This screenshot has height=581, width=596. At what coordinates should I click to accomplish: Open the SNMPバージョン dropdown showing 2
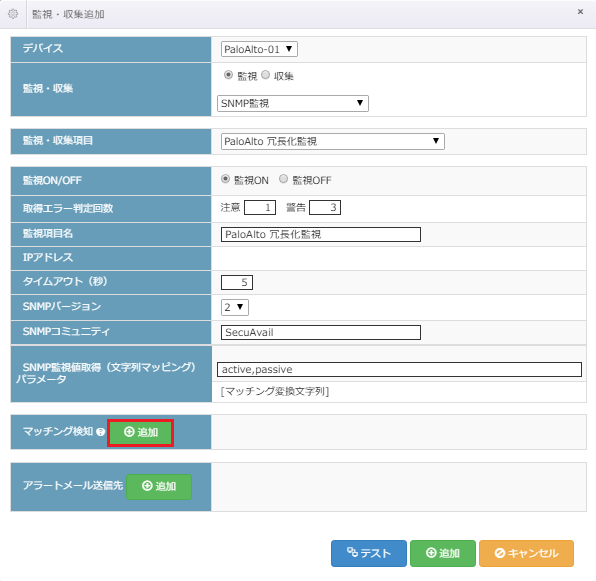235,307
